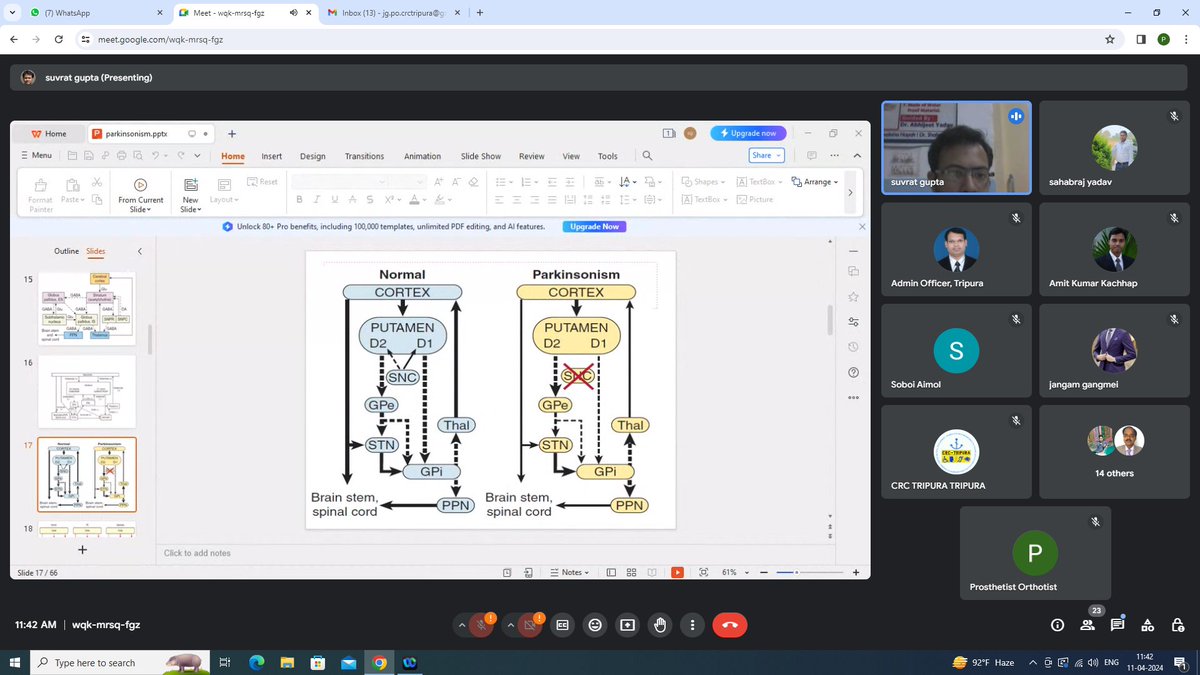Switch to slide sorter grid view

[x=631, y=572]
